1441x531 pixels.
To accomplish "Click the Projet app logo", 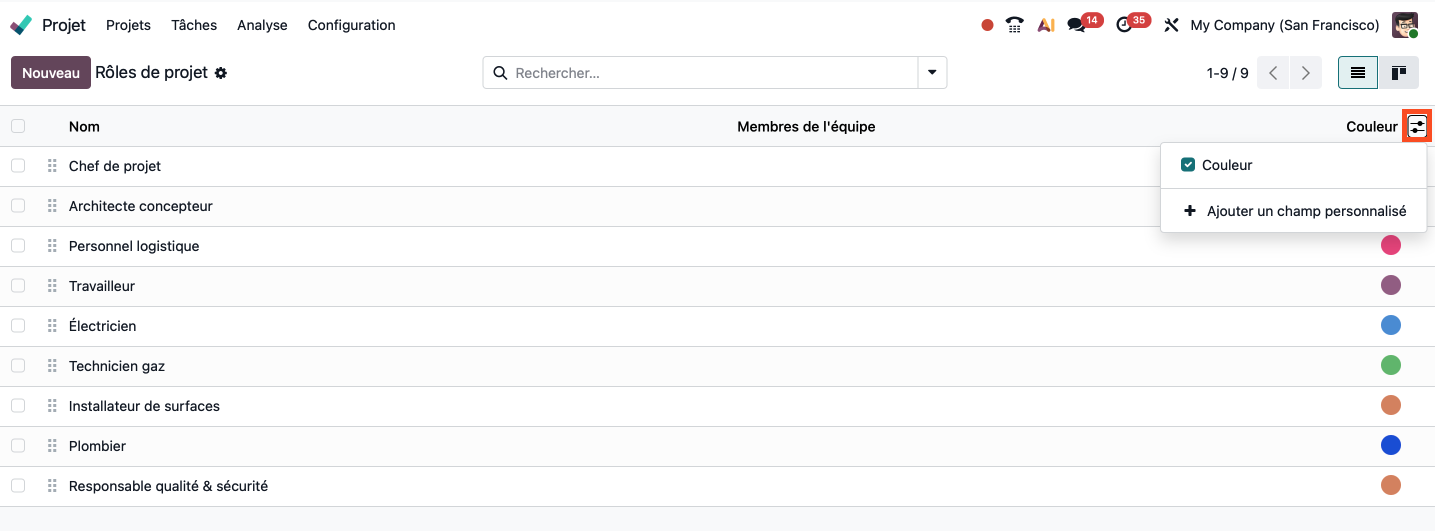I will (21, 25).
